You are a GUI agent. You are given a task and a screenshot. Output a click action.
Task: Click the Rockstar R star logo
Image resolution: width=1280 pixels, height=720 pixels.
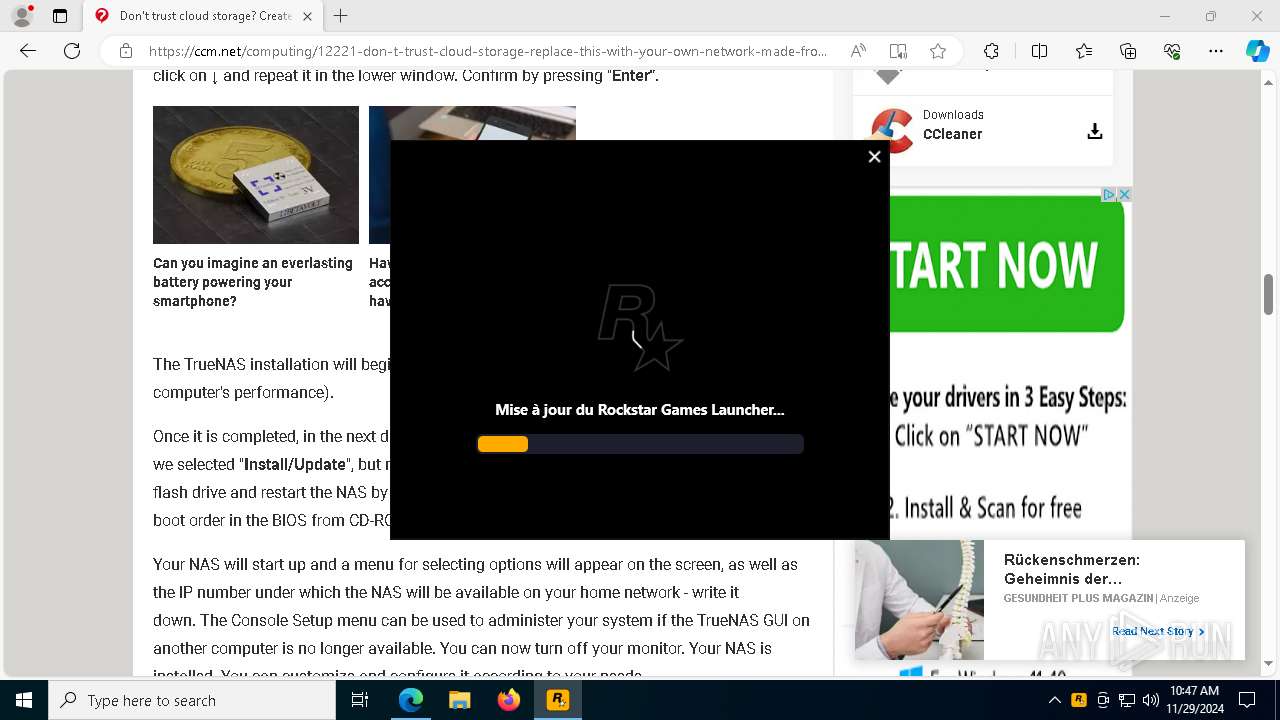click(640, 328)
